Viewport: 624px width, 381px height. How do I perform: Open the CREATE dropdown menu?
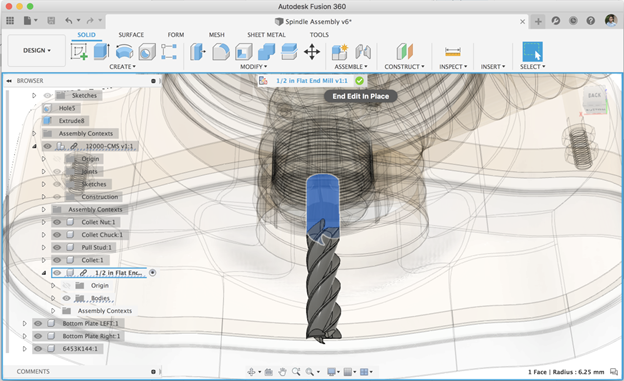(123, 66)
